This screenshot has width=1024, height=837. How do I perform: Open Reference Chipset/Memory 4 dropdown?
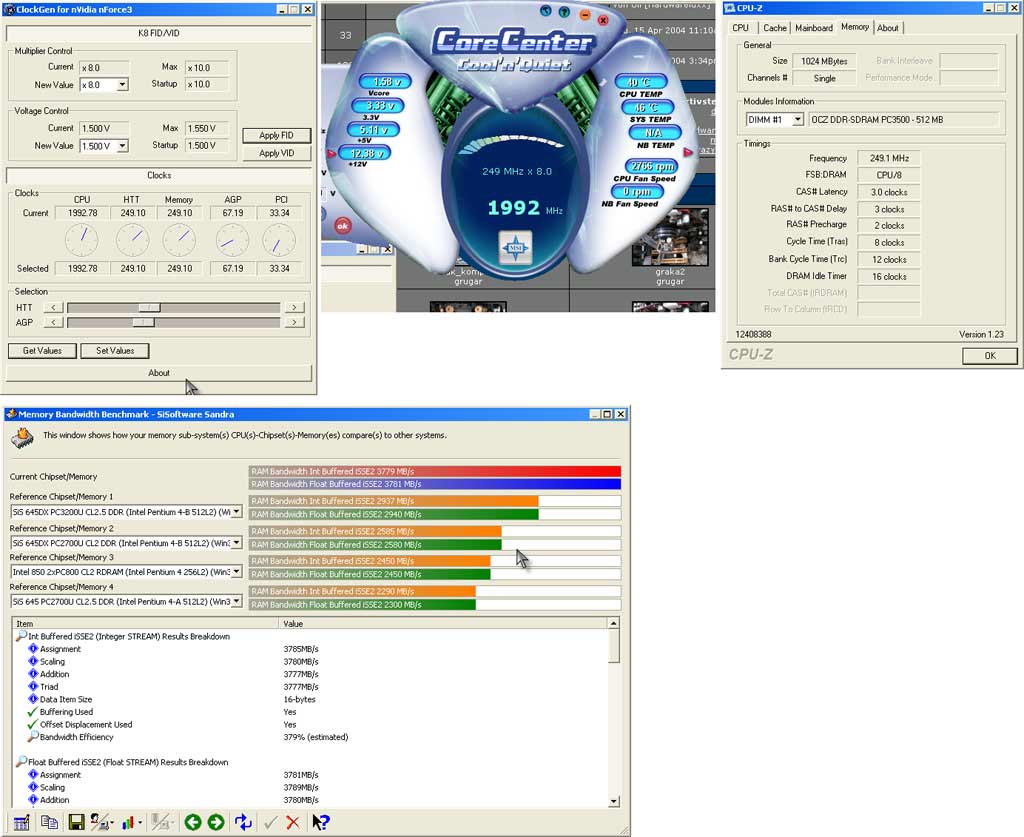237,601
